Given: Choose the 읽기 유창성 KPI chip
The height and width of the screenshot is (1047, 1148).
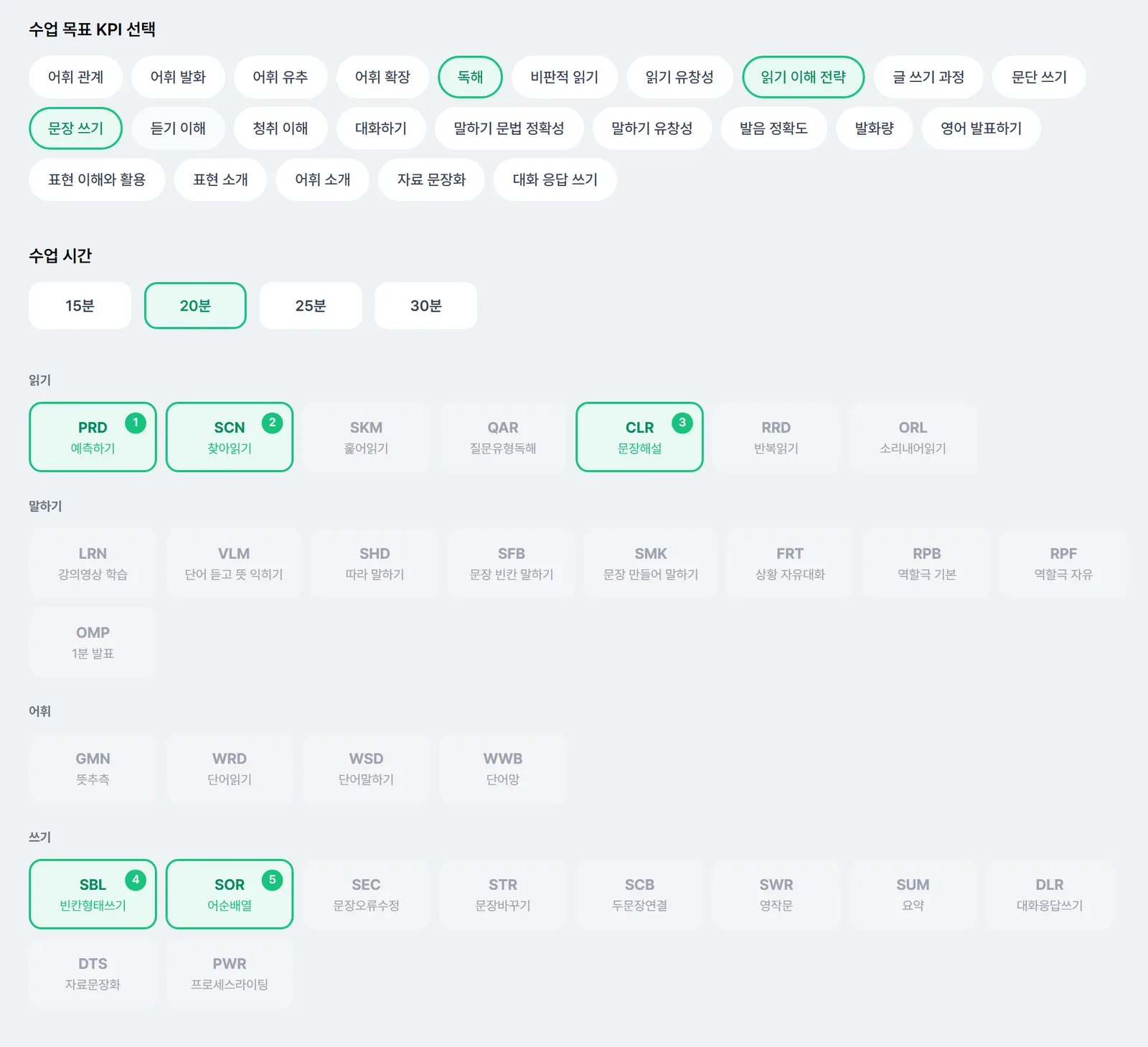Looking at the screenshot, I should pos(679,77).
